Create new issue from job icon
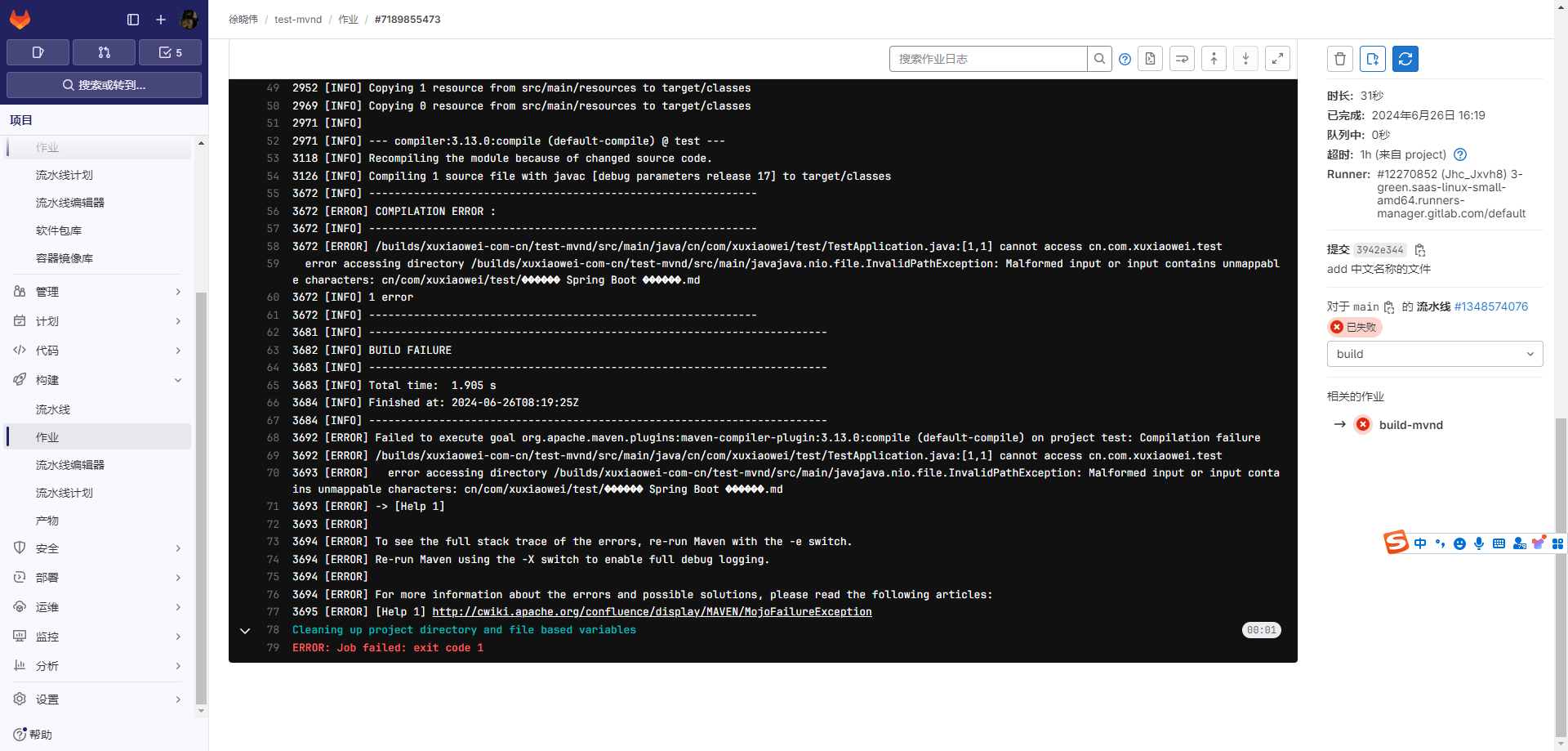 [x=1372, y=59]
